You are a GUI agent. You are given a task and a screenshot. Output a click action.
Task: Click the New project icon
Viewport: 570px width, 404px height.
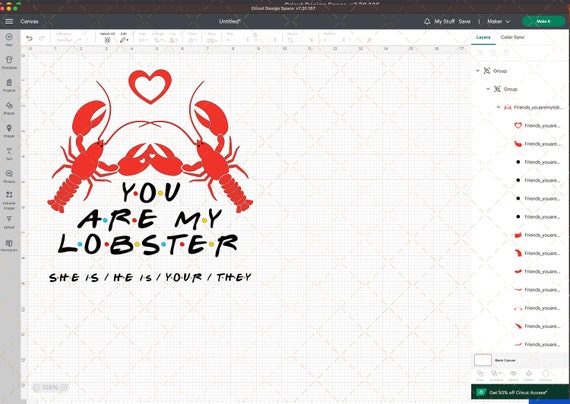coord(9,39)
